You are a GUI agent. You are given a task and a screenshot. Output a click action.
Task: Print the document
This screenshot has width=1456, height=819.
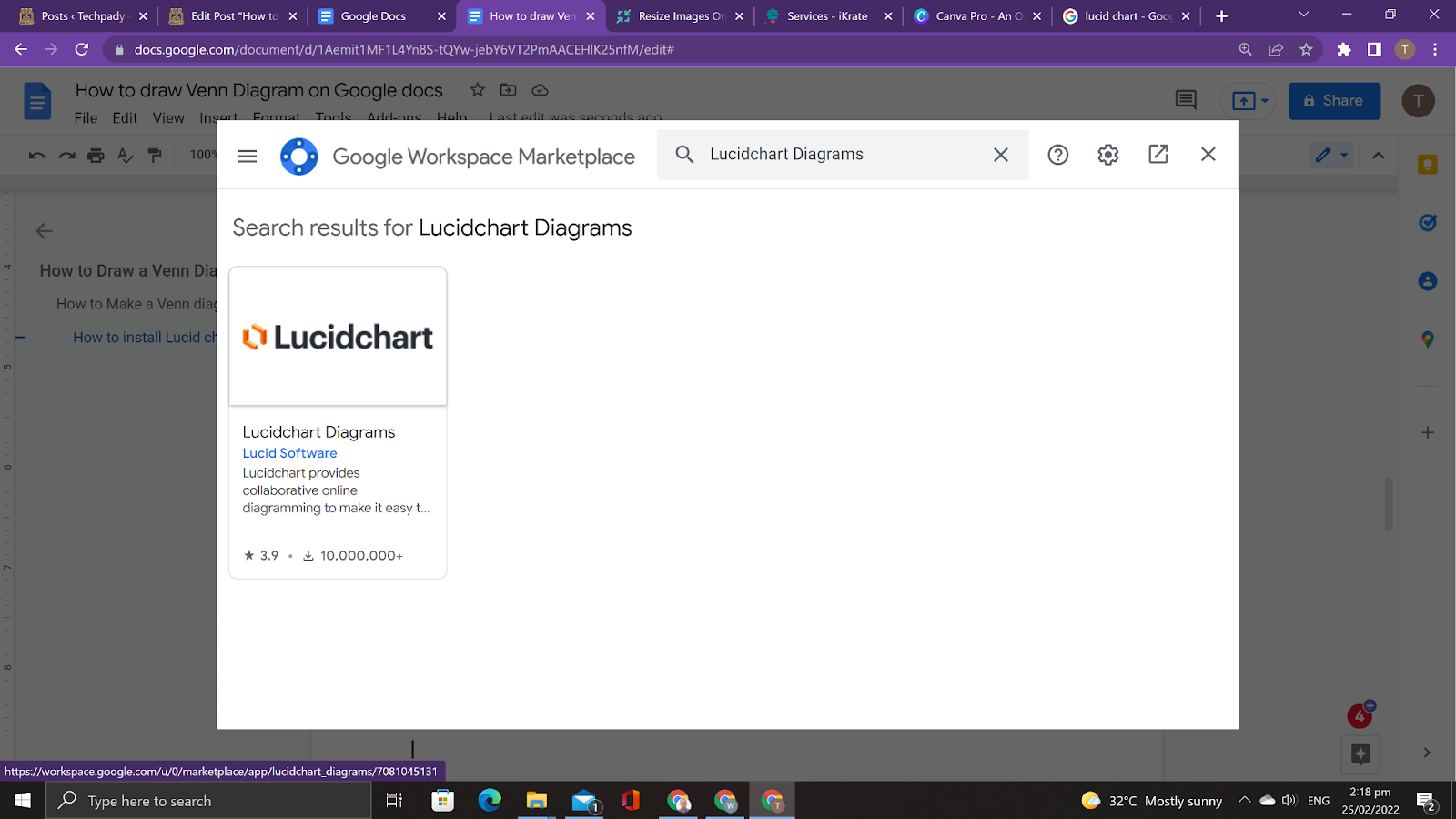pos(96,156)
